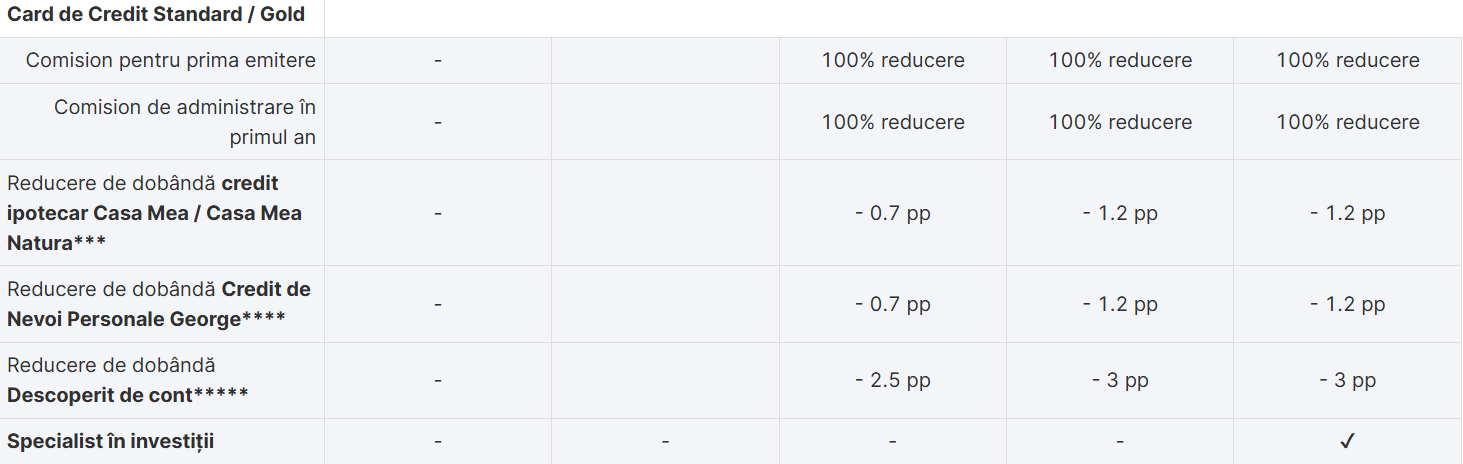
Task: Click the dash in credit ipotecar row
Action: tap(438, 213)
